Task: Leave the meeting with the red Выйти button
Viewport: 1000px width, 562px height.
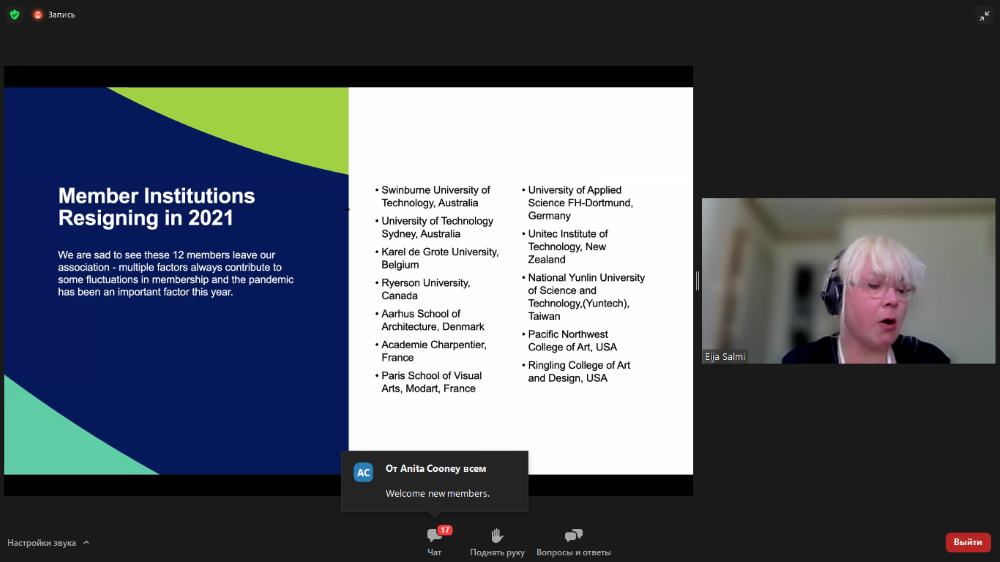Action: point(967,542)
